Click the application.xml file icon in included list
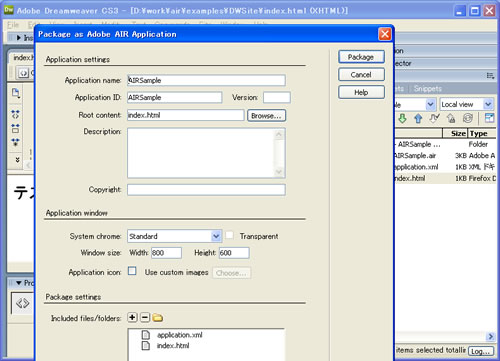 point(146,335)
